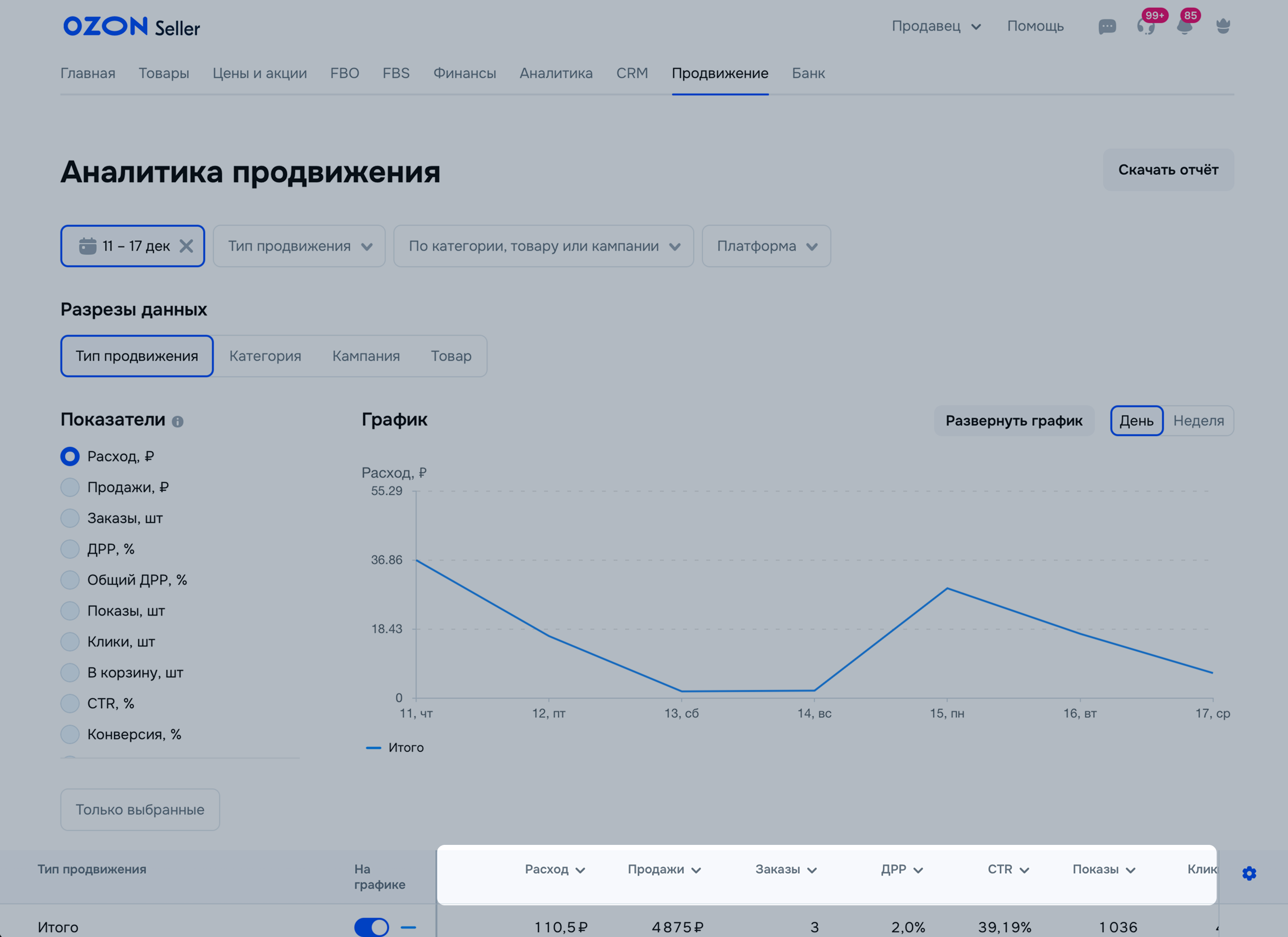The height and width of the screenshot is (937, 1288).
Task: Expand the Продавец account dropdown
Action: pyautogui.click(x=936, y=26)
